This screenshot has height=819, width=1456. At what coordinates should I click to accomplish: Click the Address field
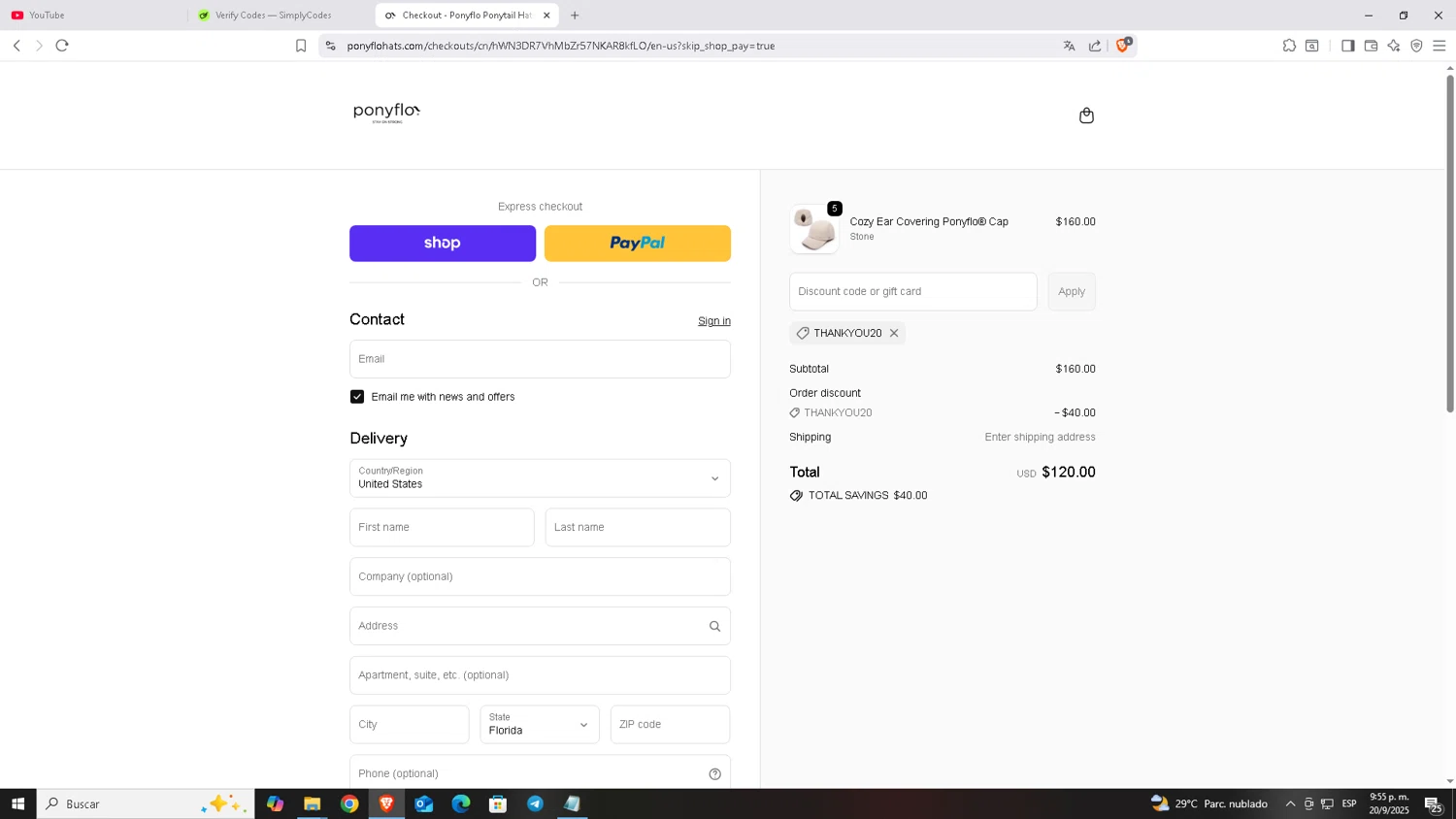(540, 626)
